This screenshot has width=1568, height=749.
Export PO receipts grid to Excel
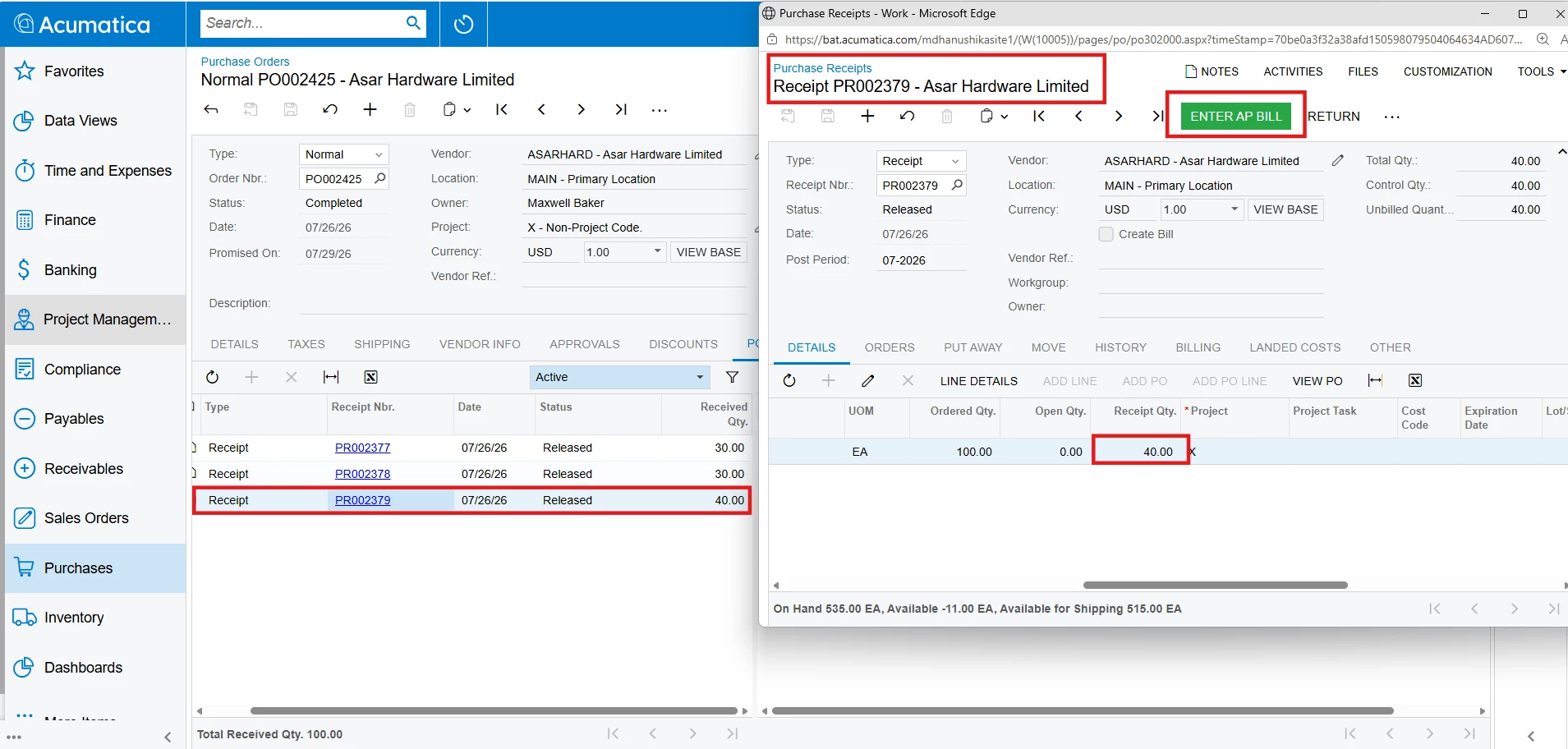[x=370, y=377]
